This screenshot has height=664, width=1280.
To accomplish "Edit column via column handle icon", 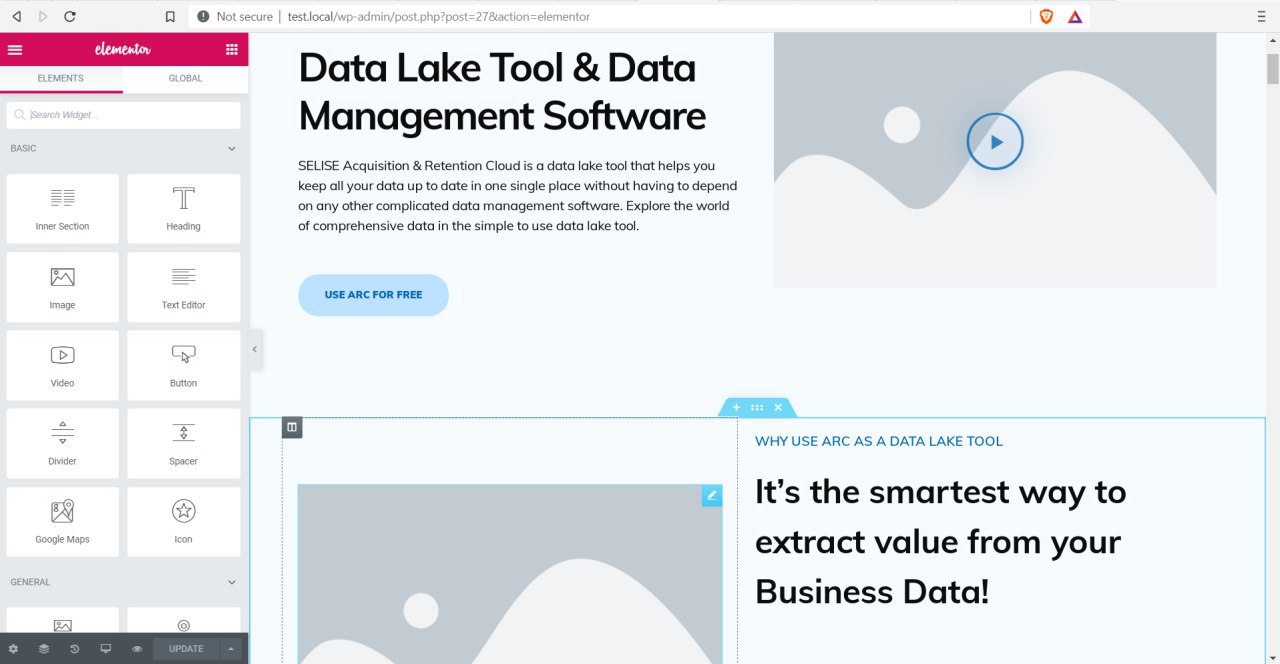I will (292, 427).
